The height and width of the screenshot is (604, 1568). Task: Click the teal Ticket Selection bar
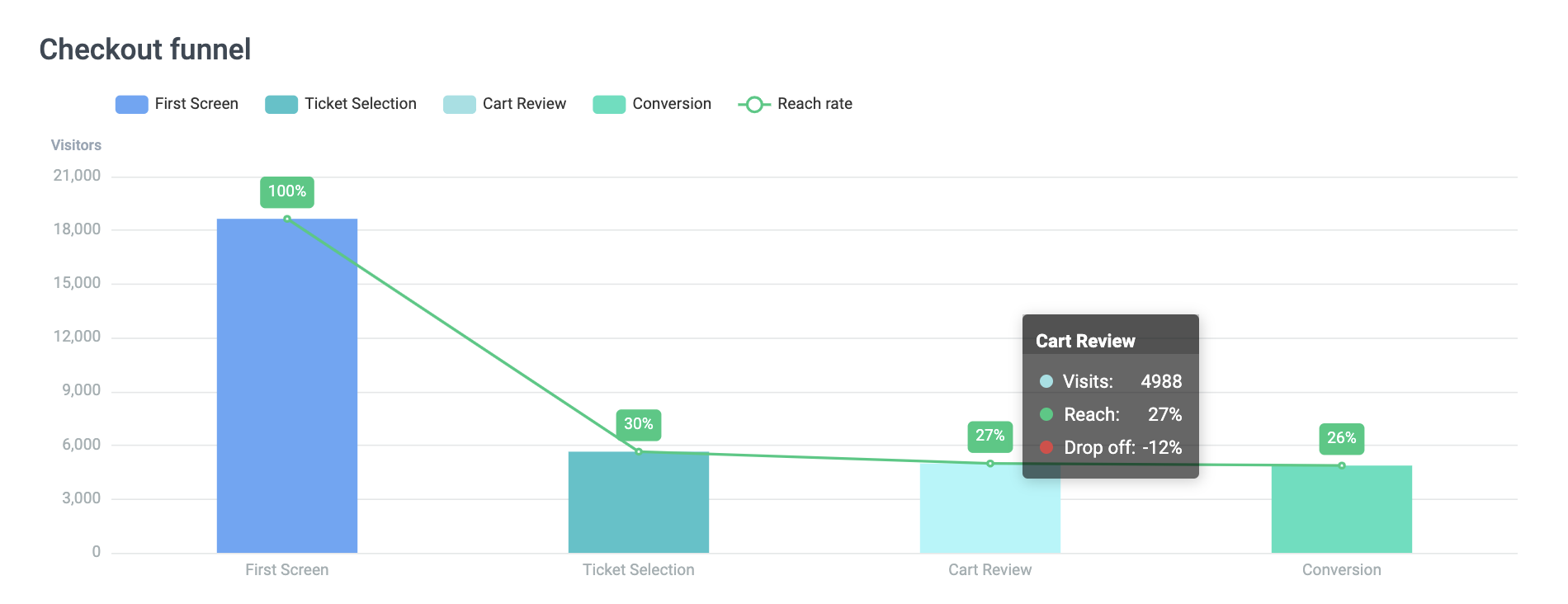point(639,503)
